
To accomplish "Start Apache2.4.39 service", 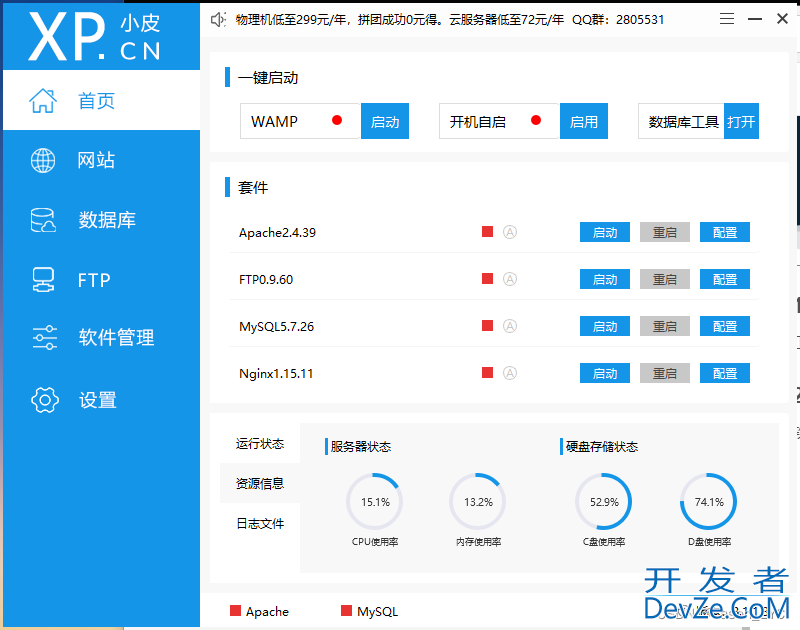I will click(605, 232).
